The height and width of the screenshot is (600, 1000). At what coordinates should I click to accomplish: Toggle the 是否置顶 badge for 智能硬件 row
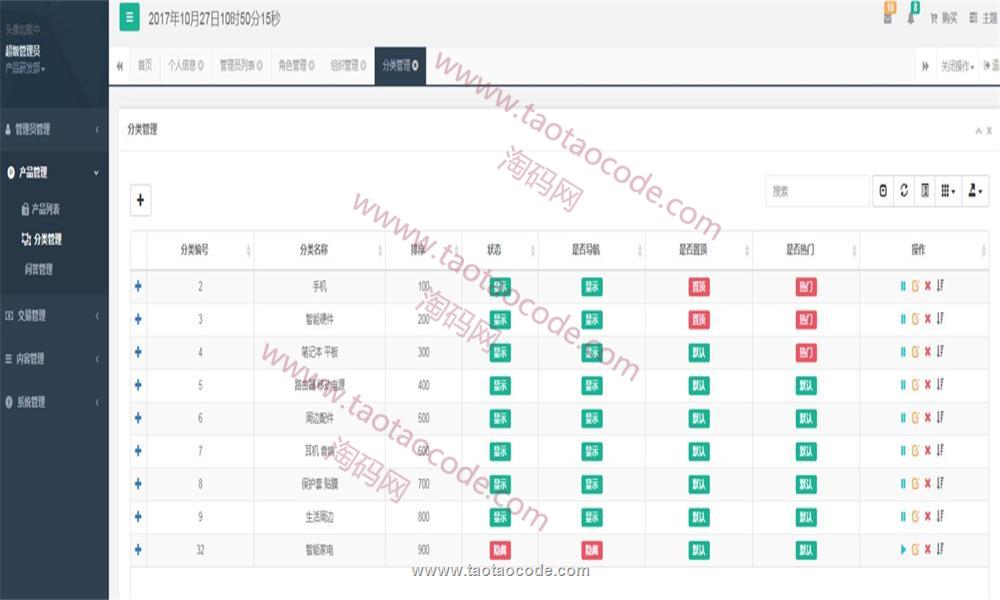pos(699,320)
